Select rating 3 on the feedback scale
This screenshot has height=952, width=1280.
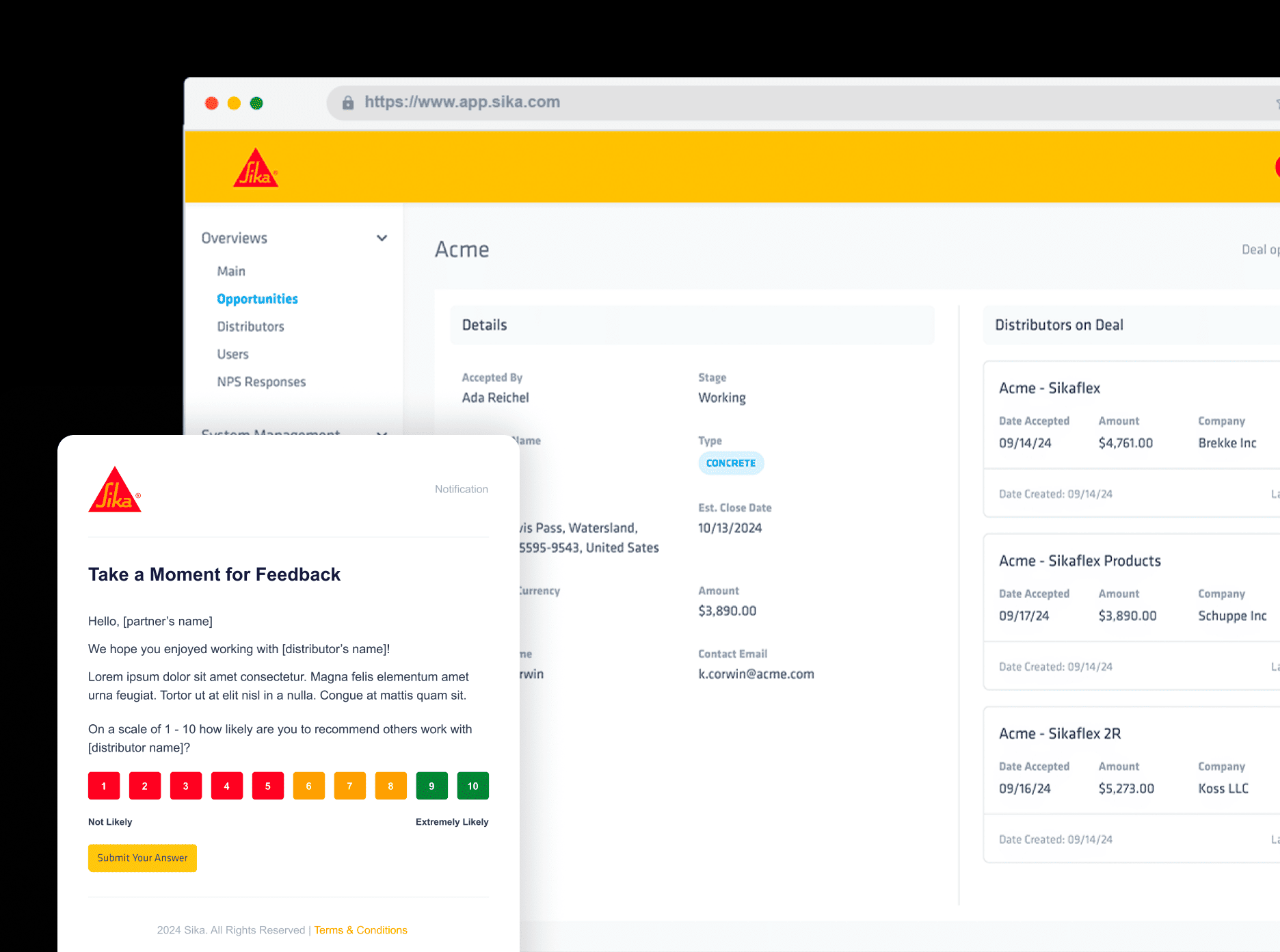coord(186,786)
